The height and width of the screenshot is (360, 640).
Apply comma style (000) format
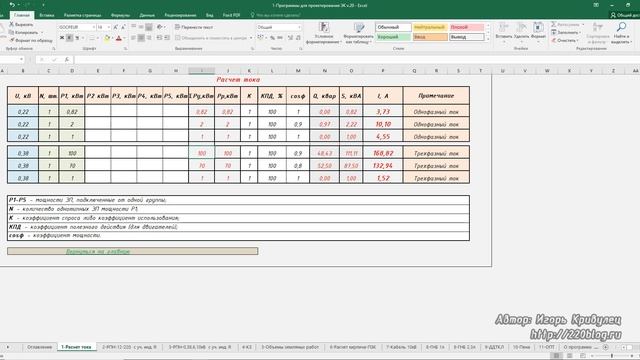(x=280, y=38)
